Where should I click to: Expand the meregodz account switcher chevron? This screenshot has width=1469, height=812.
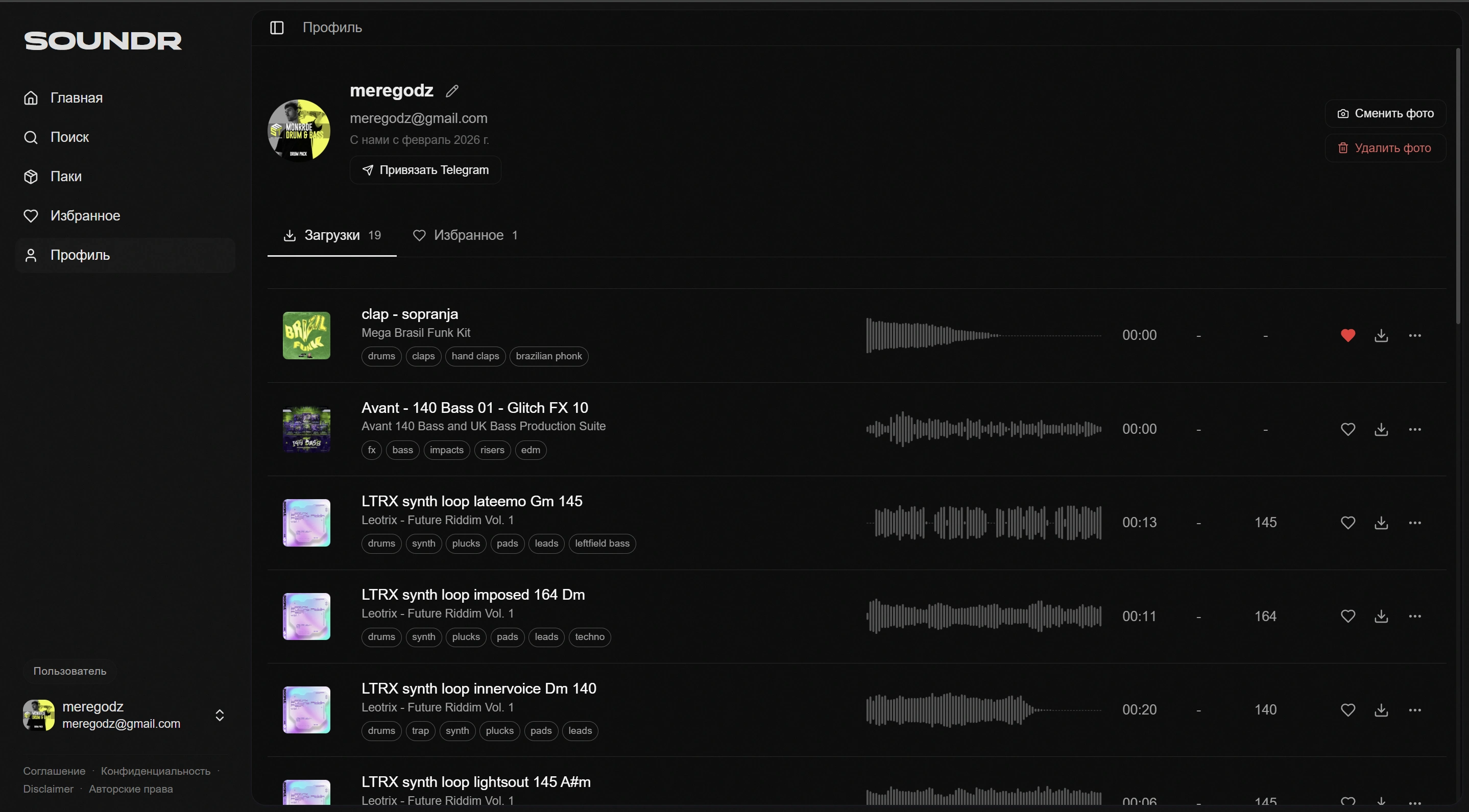point(220,715)
